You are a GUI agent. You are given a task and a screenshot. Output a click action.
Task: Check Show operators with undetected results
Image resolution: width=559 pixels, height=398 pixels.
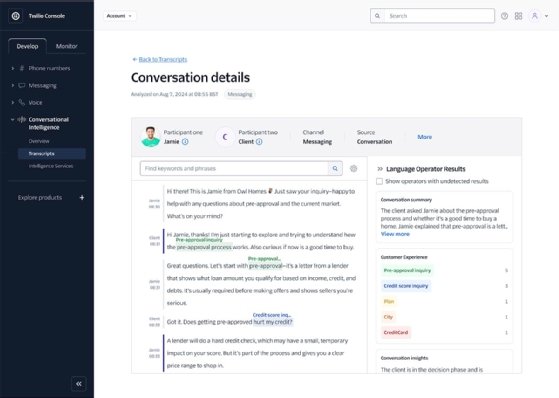click(379, 181)
